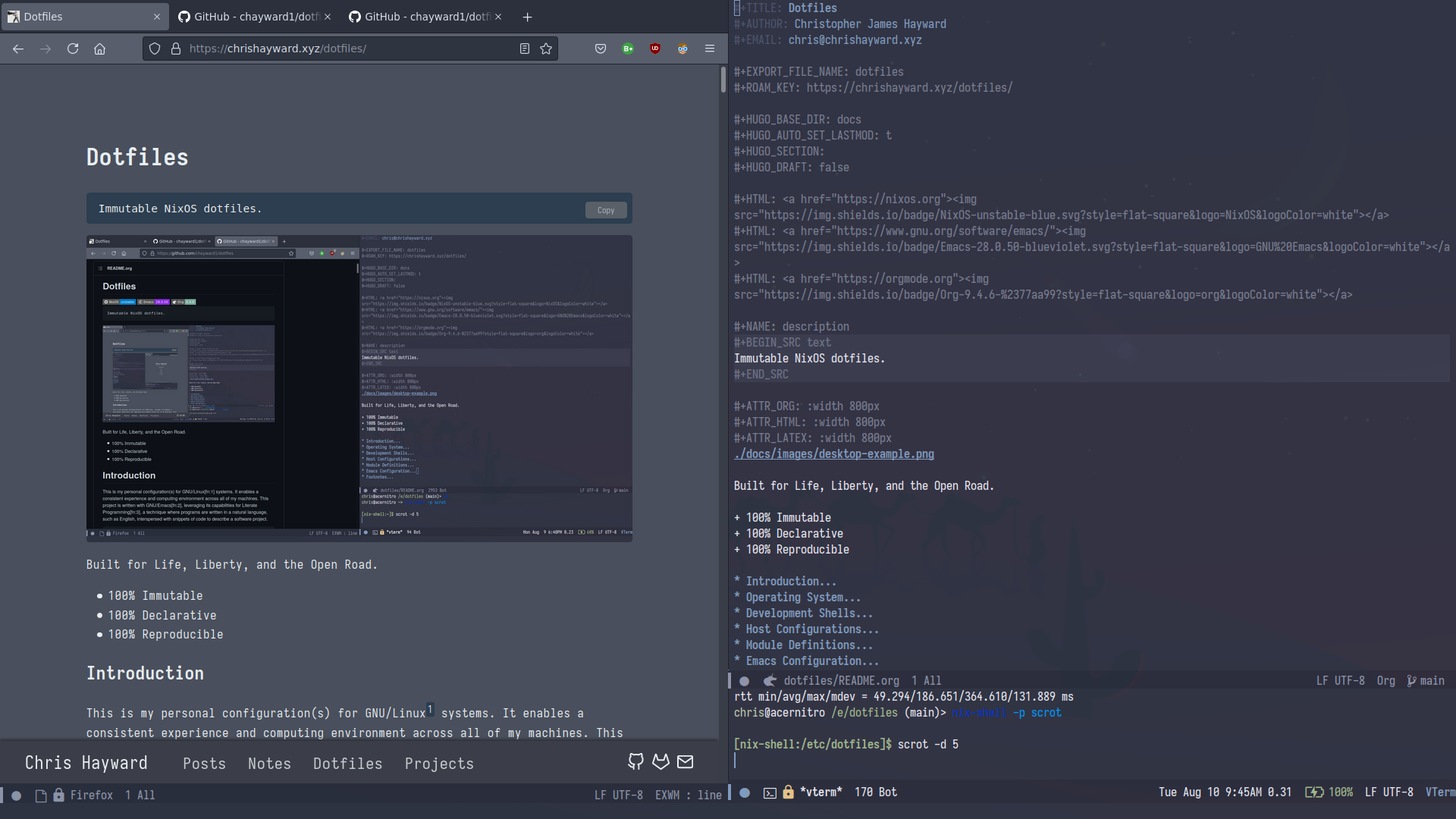The width and height of the screenshot is (1456, 819).
Task: Click the dotfiles/README.org buffer name
Action: pyautogui.click(x=840, y=680)
